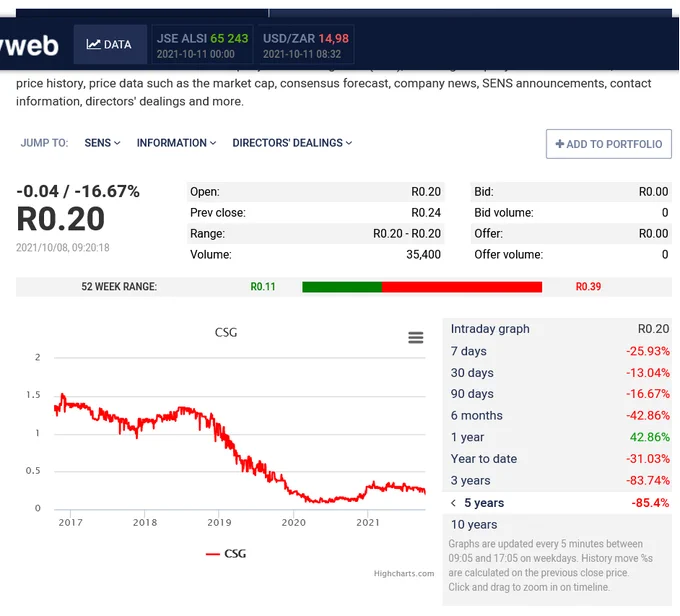Show the 1 year graph
Viewport: 680px width, 616px height.
(557, 437)
